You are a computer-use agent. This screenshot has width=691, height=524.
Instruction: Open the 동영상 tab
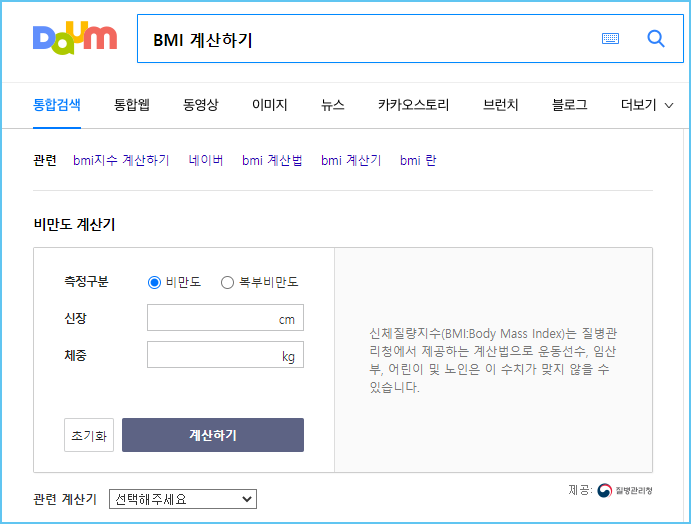pos(201,105)
